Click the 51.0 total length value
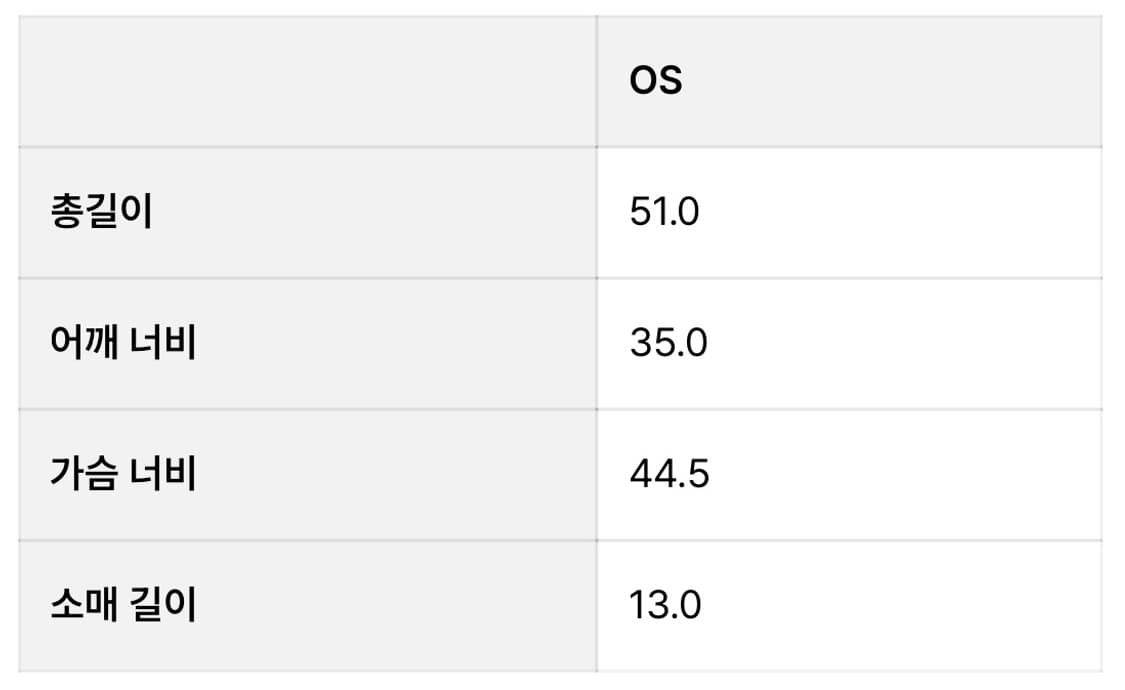Viewport: 1125px width, 690px height. coord(664,213)
